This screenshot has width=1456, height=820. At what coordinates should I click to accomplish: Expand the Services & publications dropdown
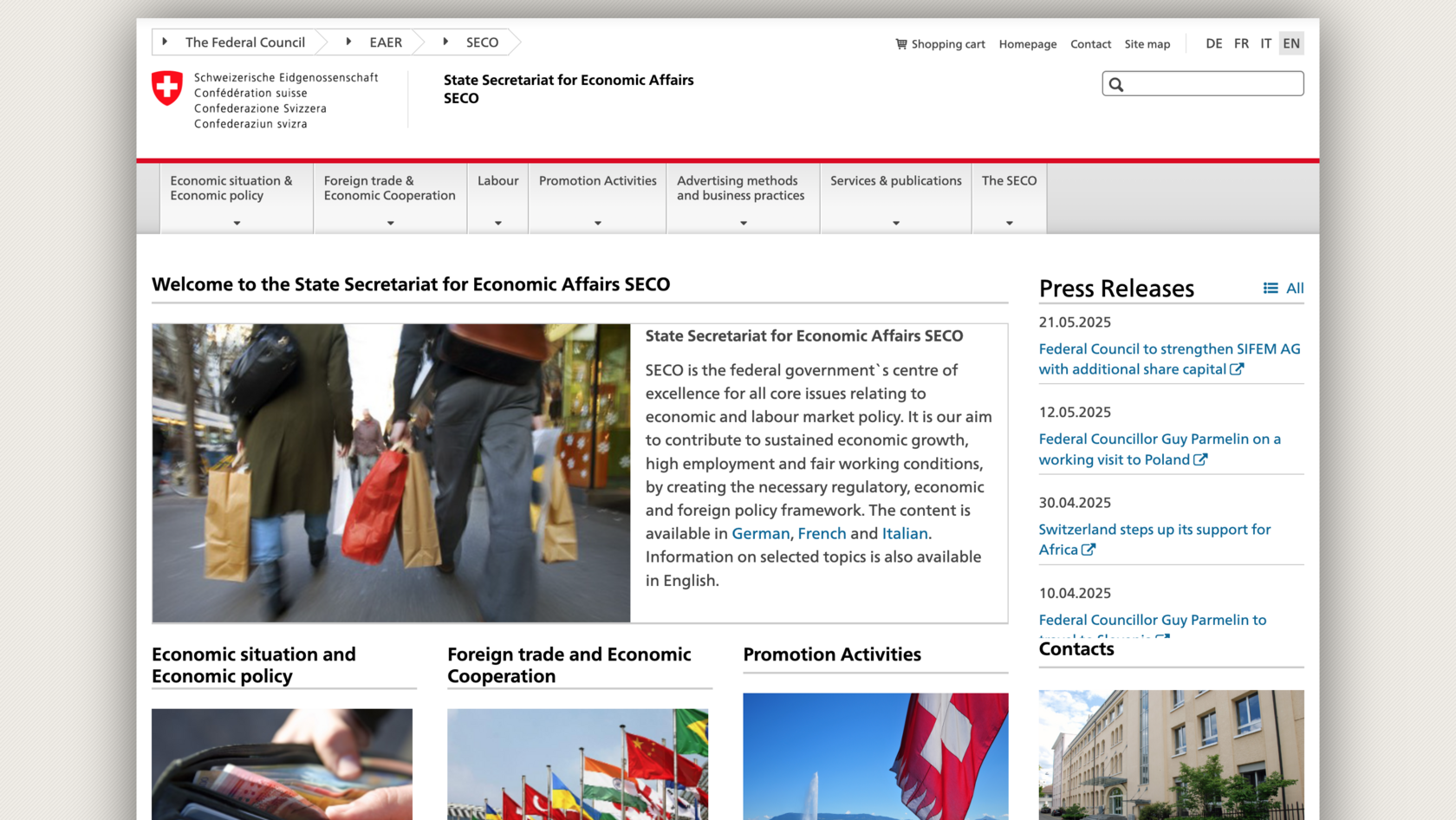click(x=894, y=222)
